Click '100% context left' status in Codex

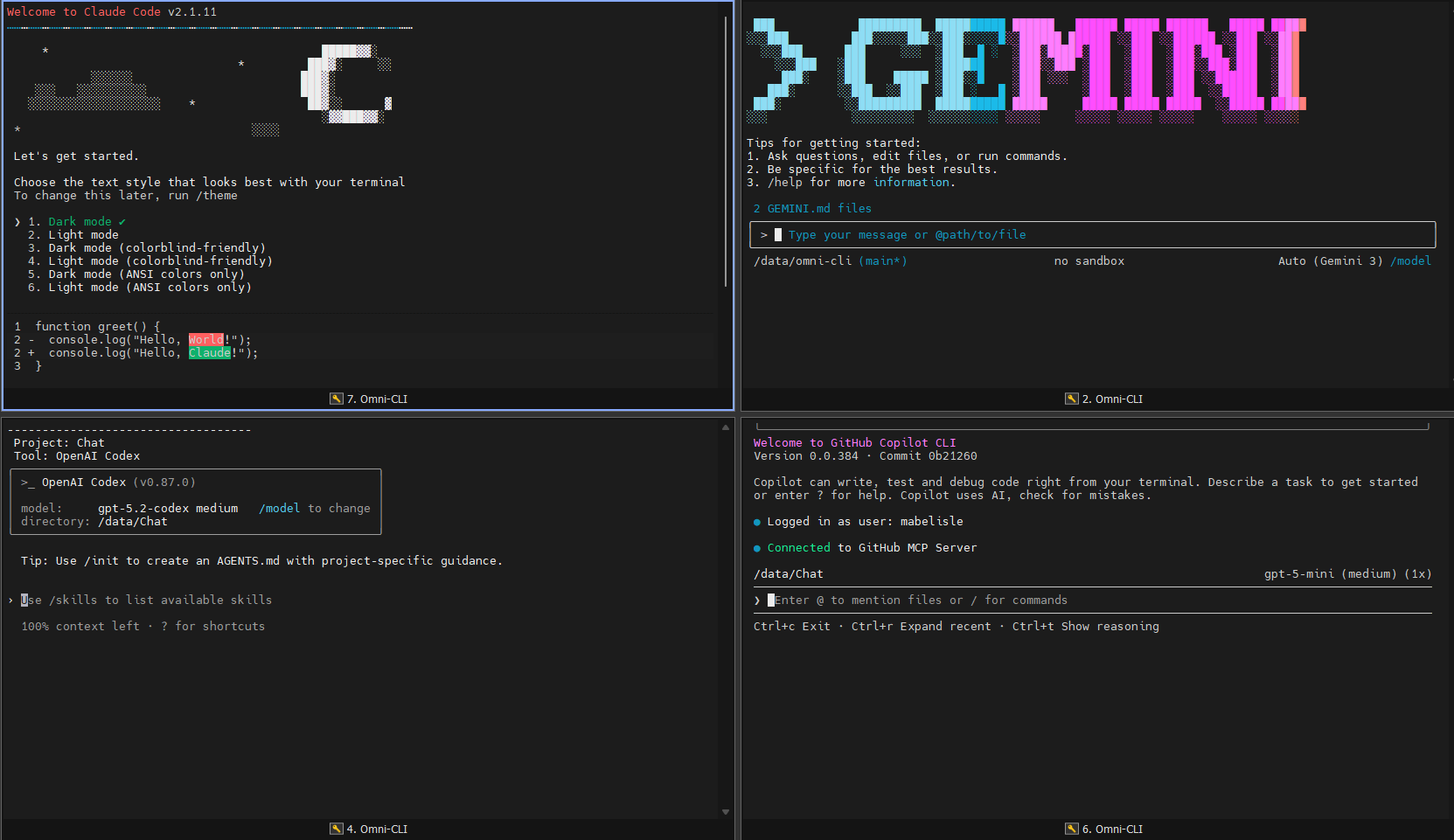click(80, 627)
